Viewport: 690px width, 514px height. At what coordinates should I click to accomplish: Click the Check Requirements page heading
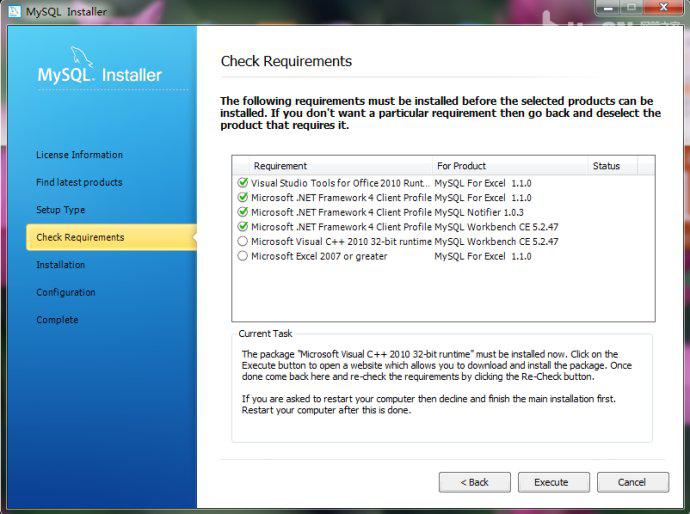coord(286,61)
